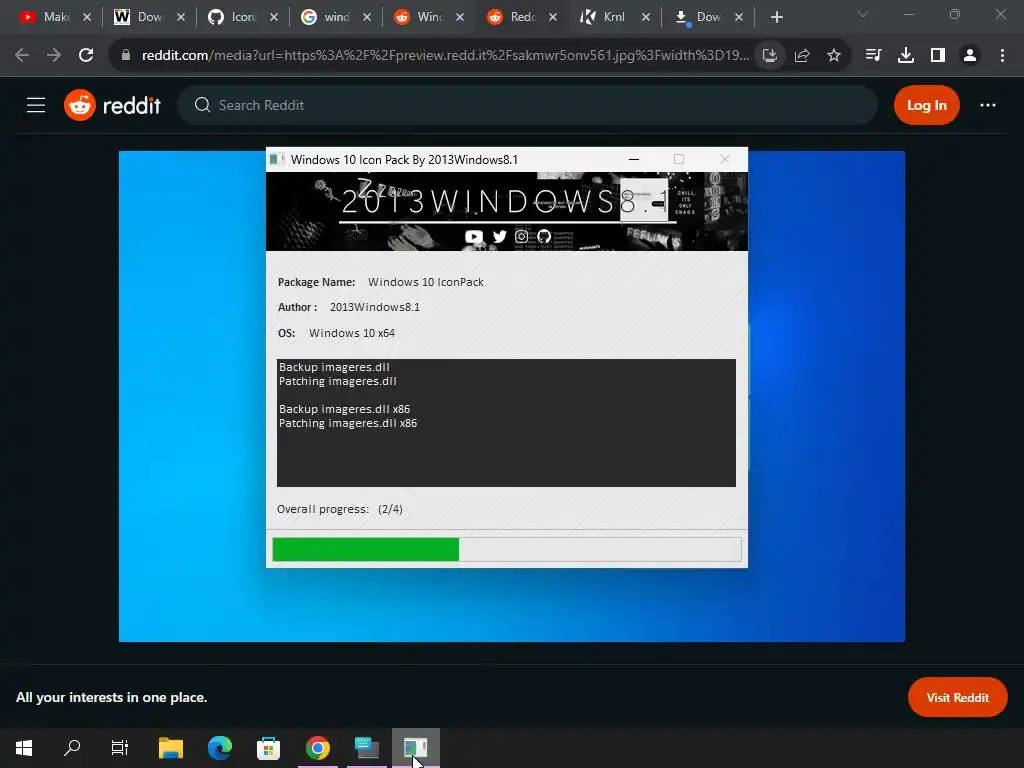Click 'Patching imageres.dll x86' log line
The height and width of the screenshot is (768, 1024).
pos(348,423)
